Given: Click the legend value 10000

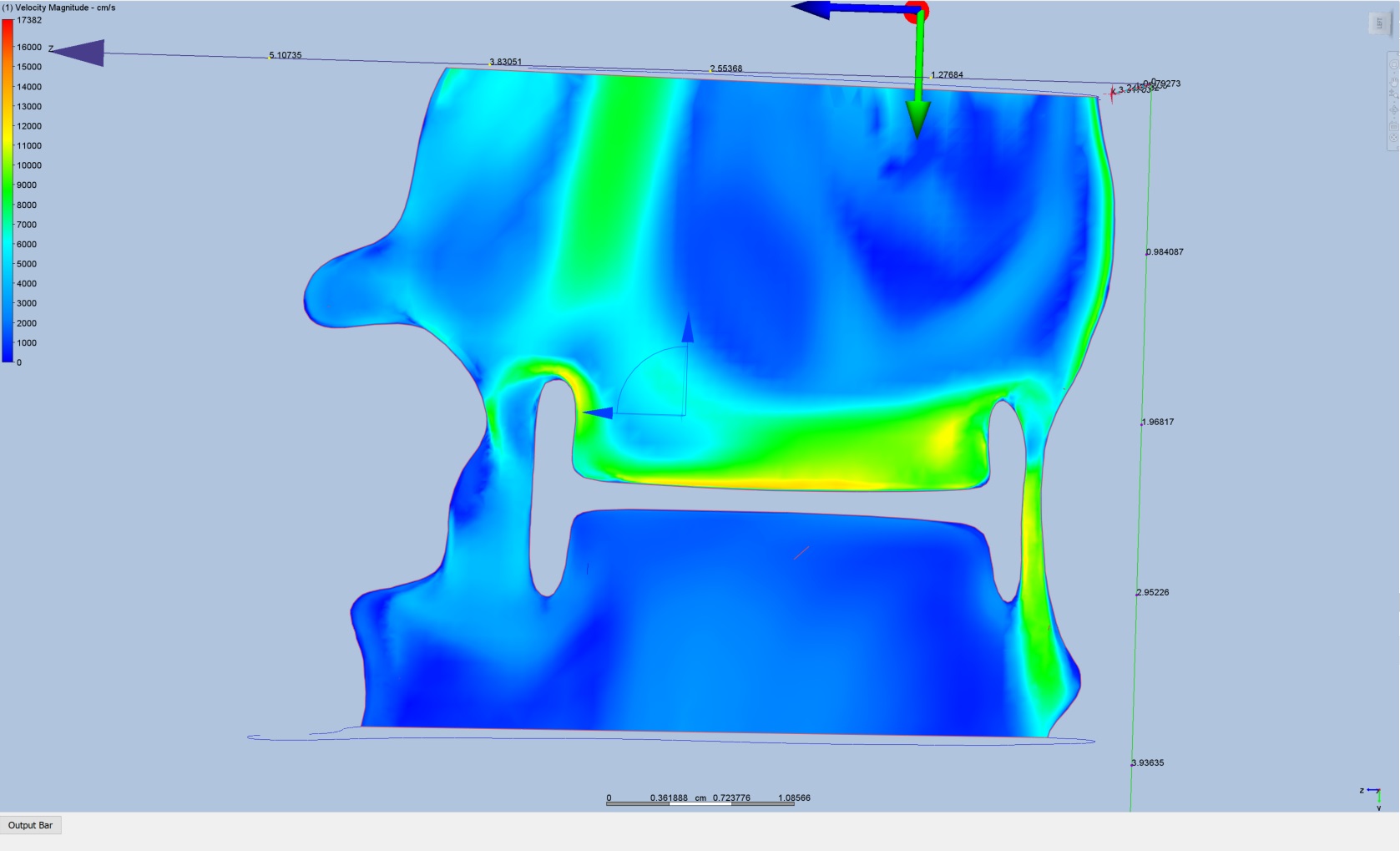Looking at the screenshot, I should [x=29, y=165].
